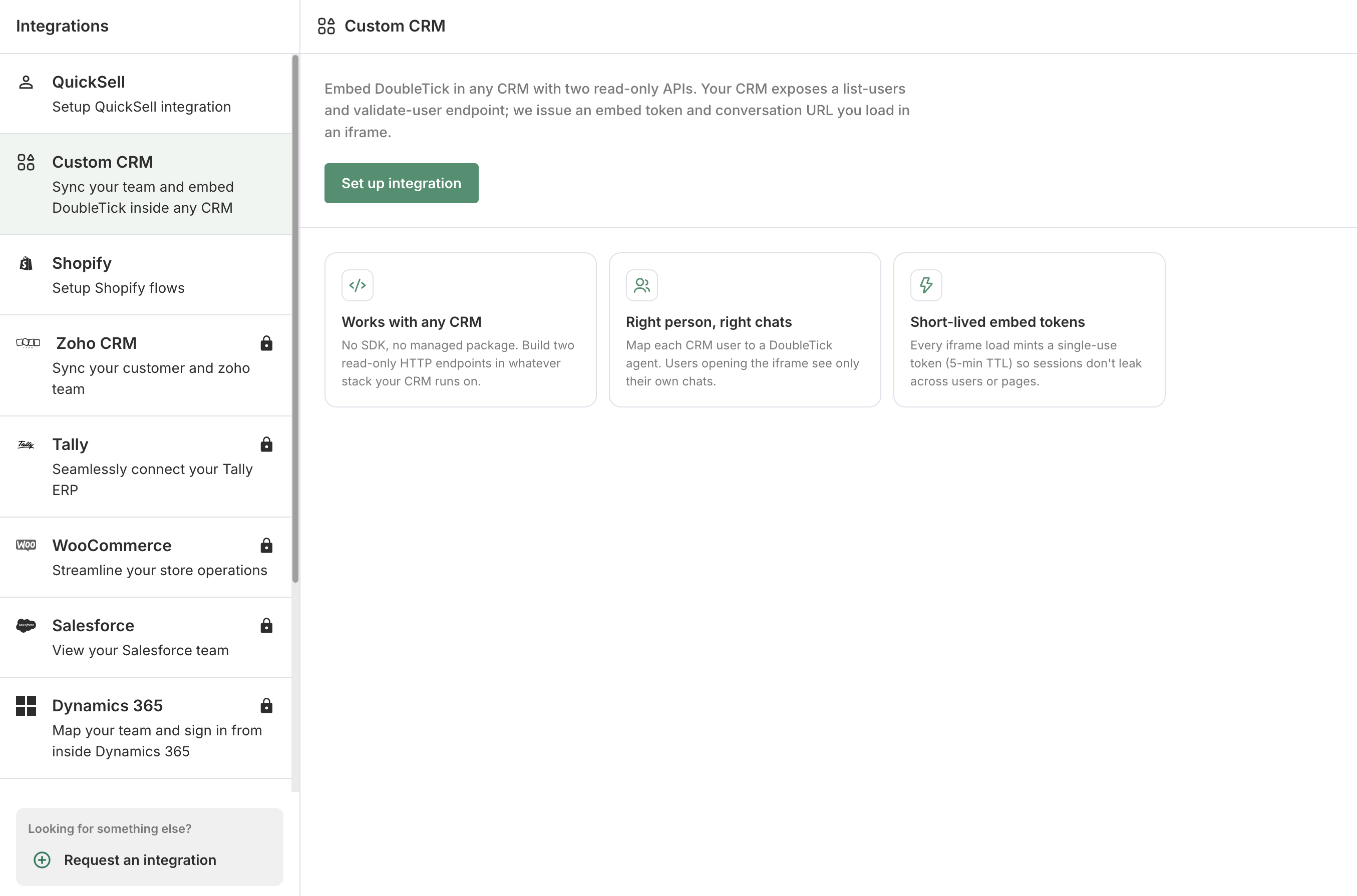Click the Short-lived embed tokens card

tap(1030, 330)
